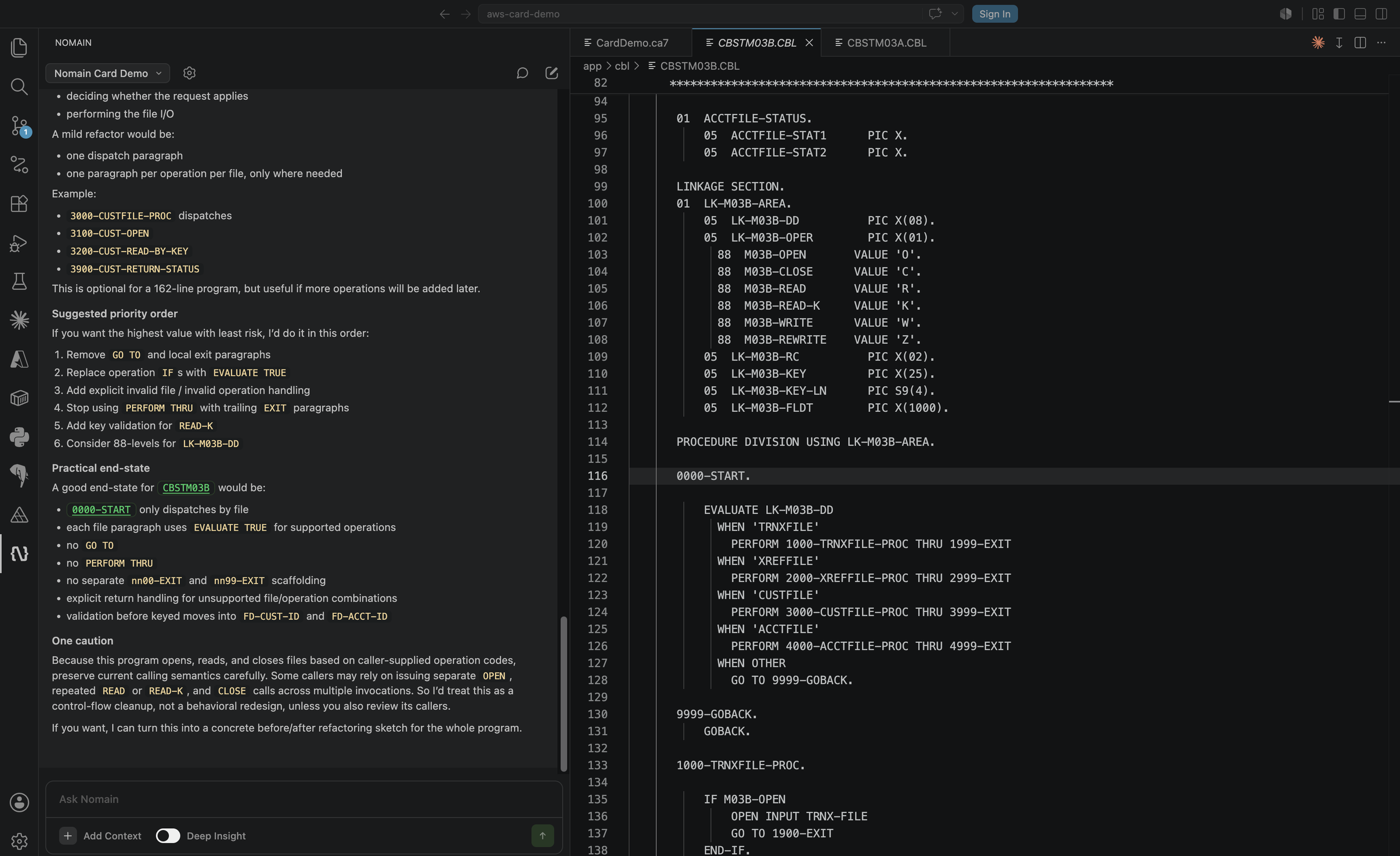Open the Nomain braces icon in activity bar
This screenshot has width=1400, height=856.
(x=19, y=553)
